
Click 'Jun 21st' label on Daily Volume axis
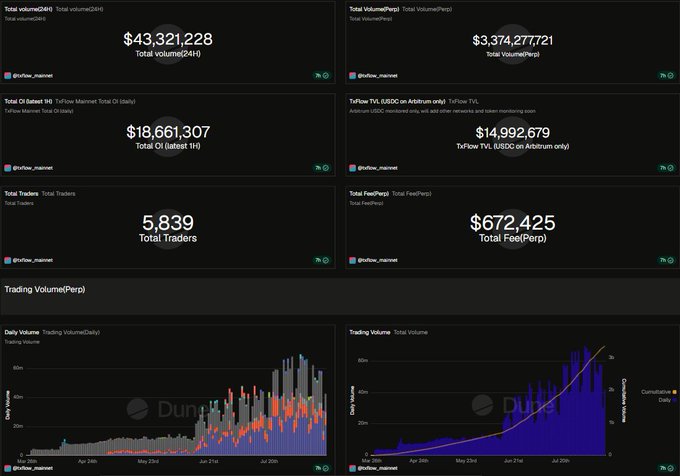(x=209, y=461)
